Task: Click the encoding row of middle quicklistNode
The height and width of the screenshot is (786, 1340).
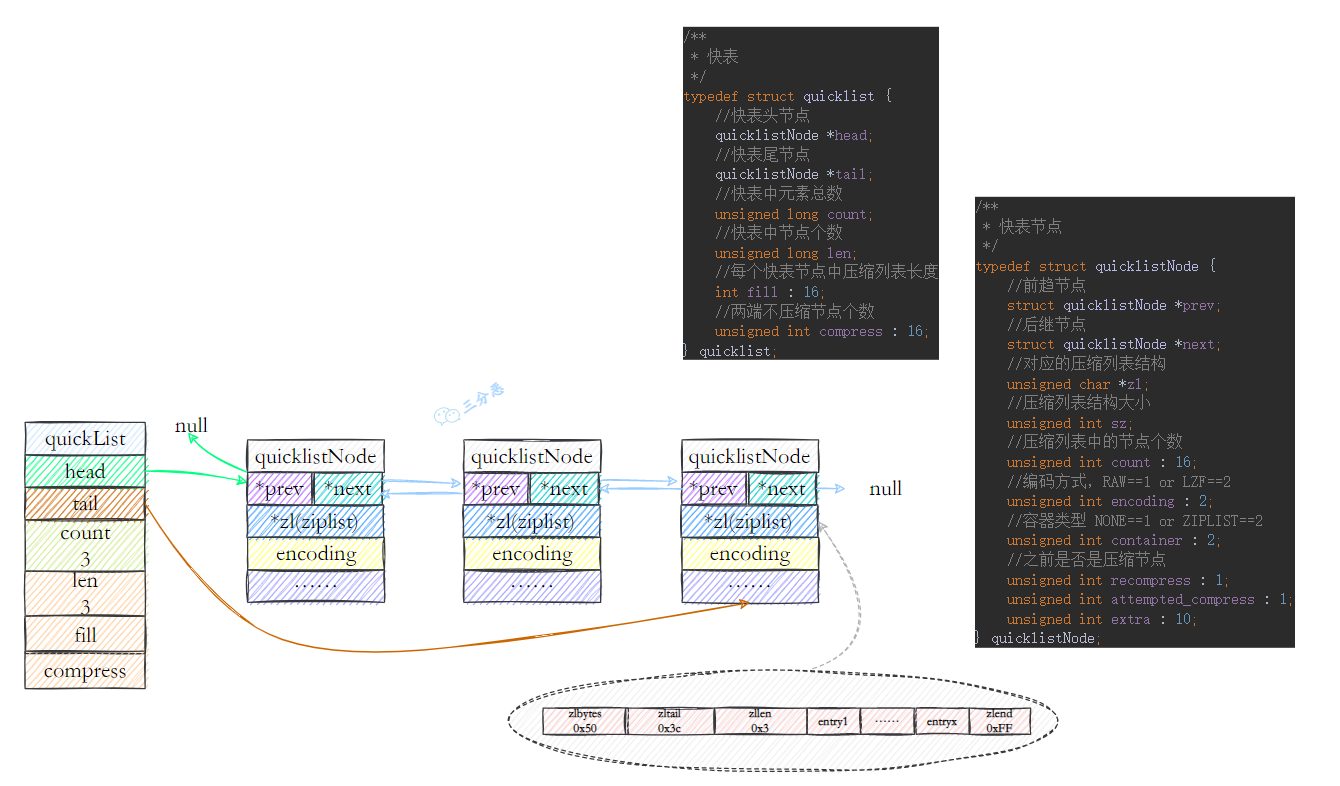Action: [x=531, y=554]
